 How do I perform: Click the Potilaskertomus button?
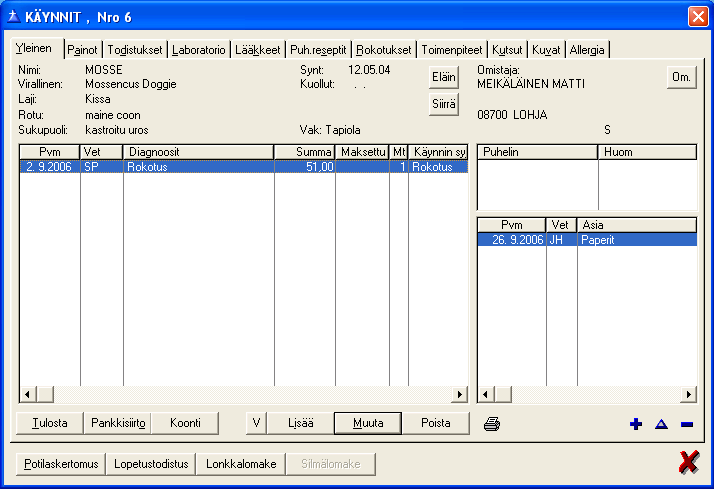(x=61, y=464)
